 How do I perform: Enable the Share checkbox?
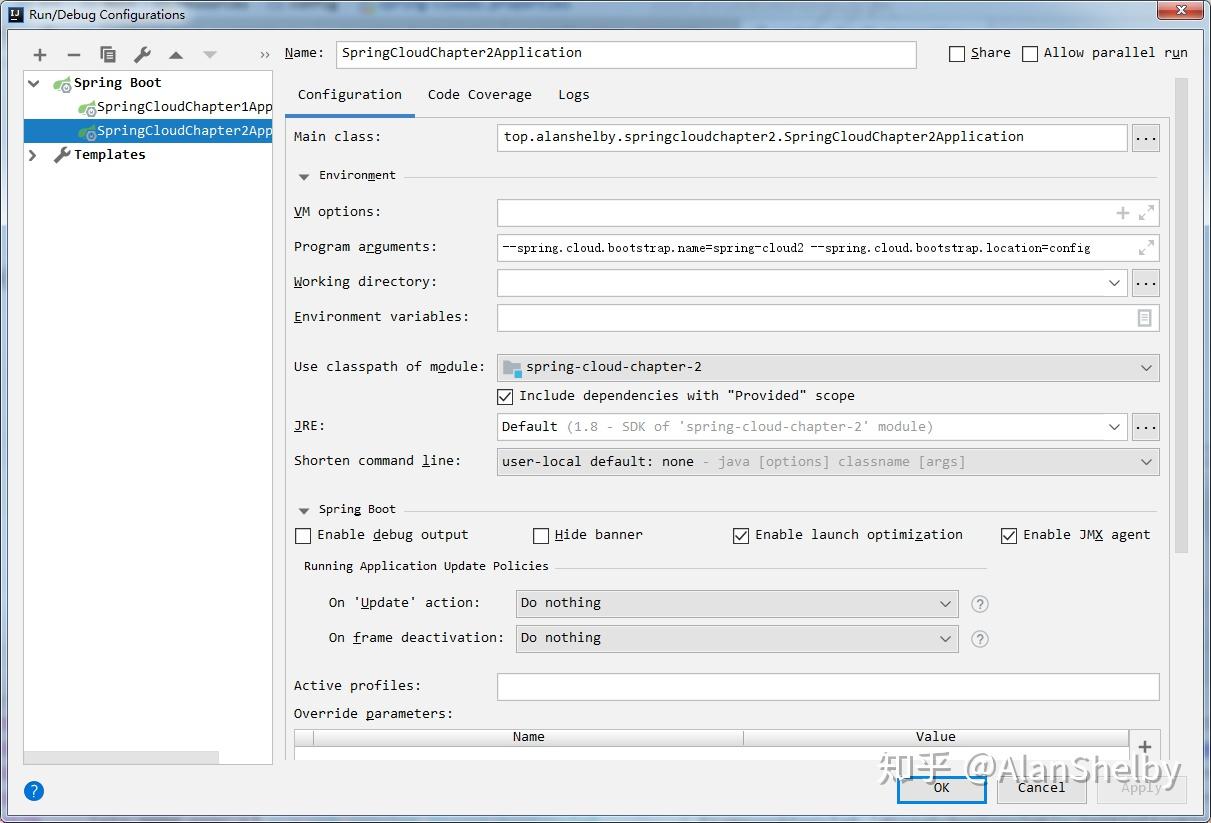coord(956,53)
